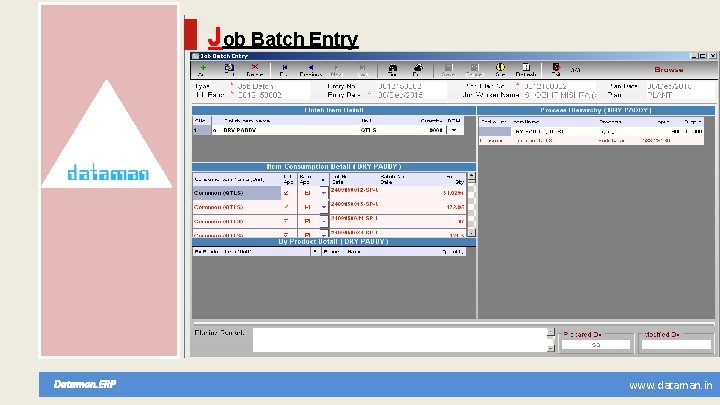Open the www.dataman.in link in the footer
The image size is (720, 405).
coord(670,385)
